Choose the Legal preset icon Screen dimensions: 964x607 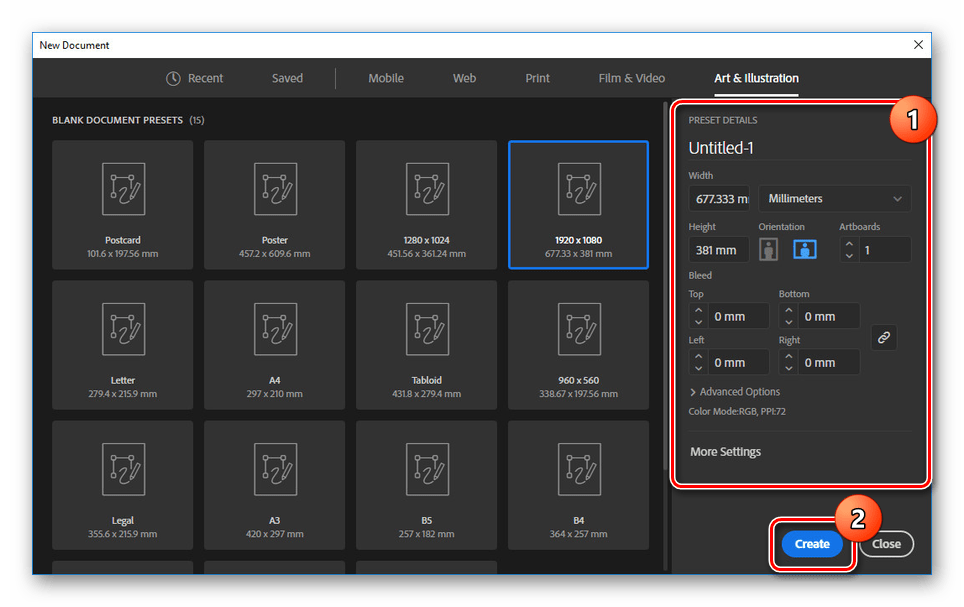pos(124,469)
